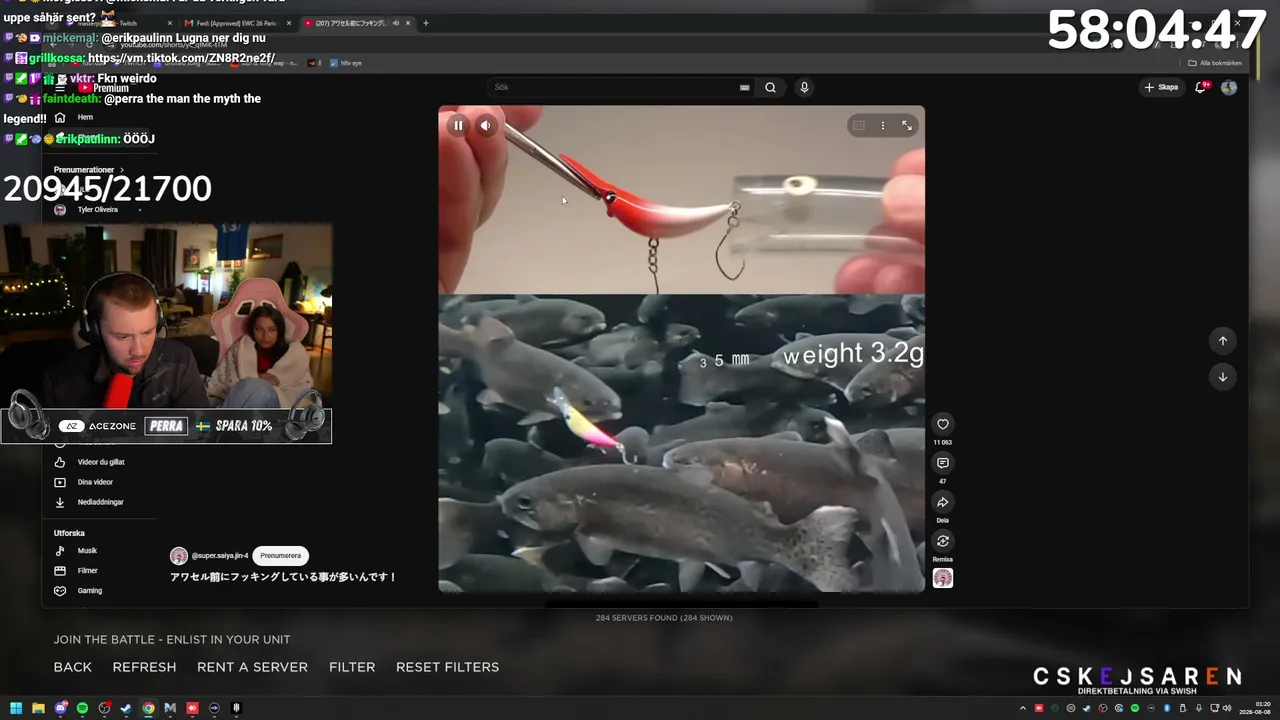Viewport: 1280px width, 720px height.
Task: Open the @super.saiya.jin-4 channel link
Action: tap(219, 556)
